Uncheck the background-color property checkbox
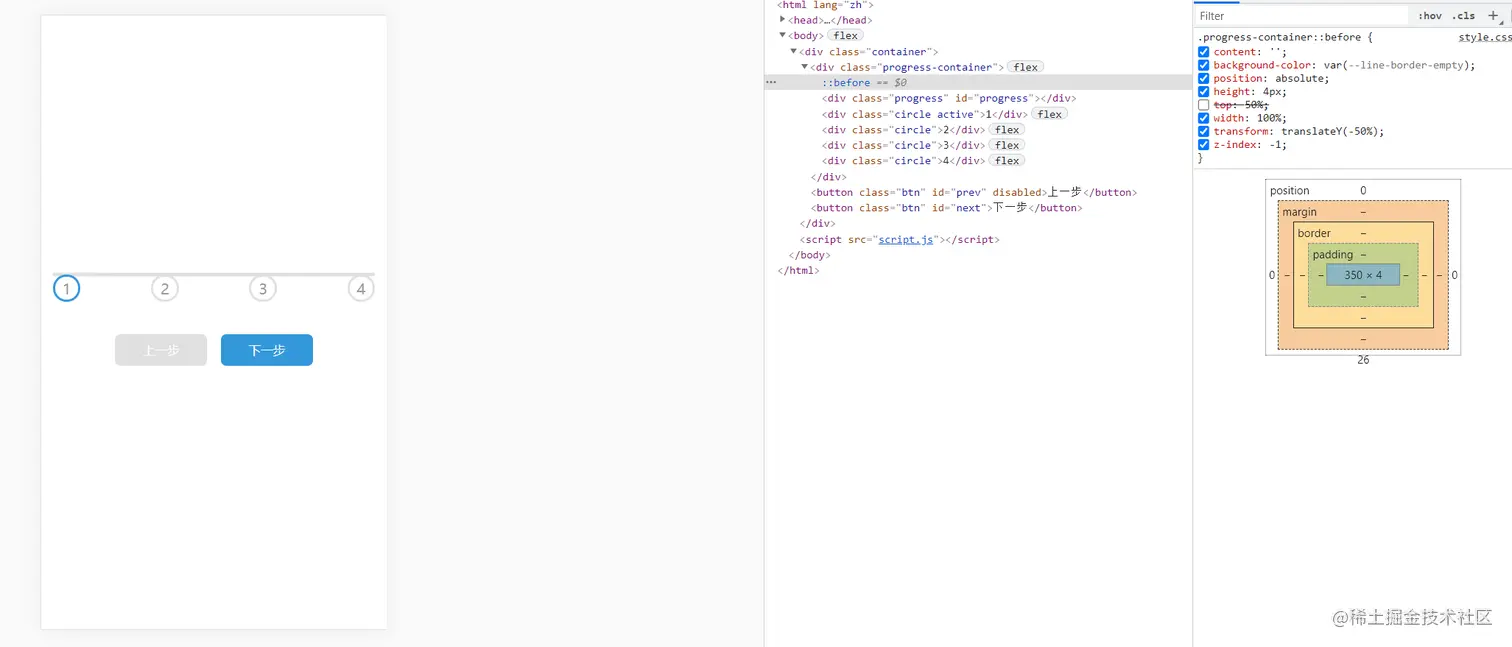 (x=1204, y=65)
